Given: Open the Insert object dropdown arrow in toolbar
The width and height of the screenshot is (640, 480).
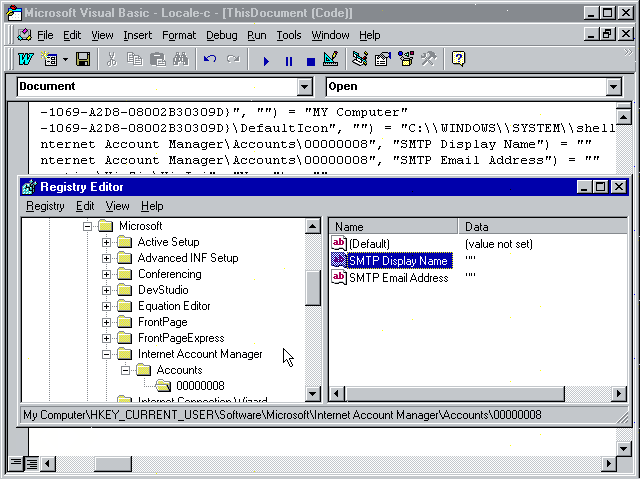Looking at the screenshot, I should (65, 60).
